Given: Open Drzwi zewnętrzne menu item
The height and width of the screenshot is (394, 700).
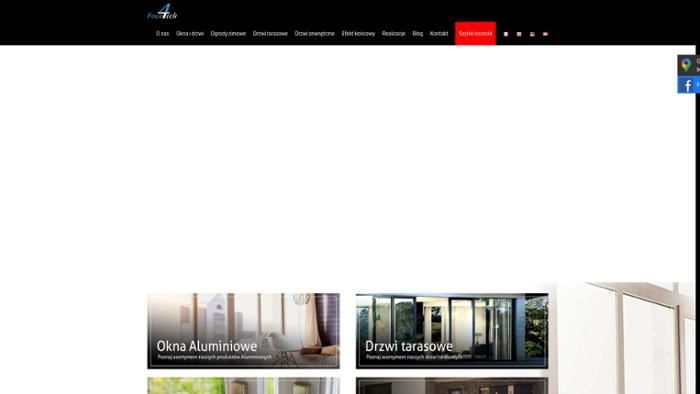Looking at the screenshot, I should point(314,33).
